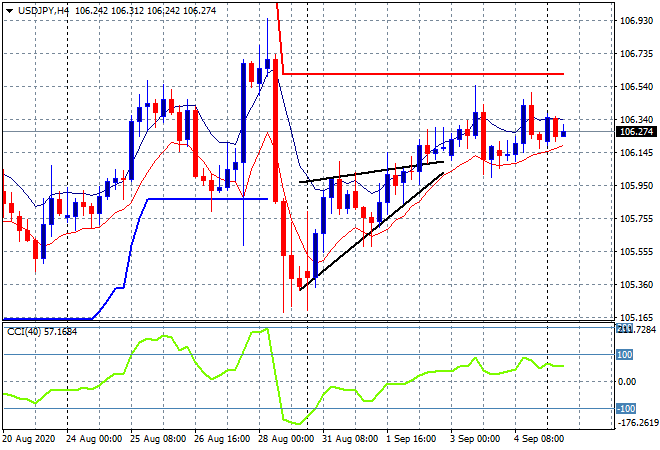Image resolution: width=660 pixels, height=450 pixels.
Task: Click the 105.950 price axis label
Action: point(636,185)
